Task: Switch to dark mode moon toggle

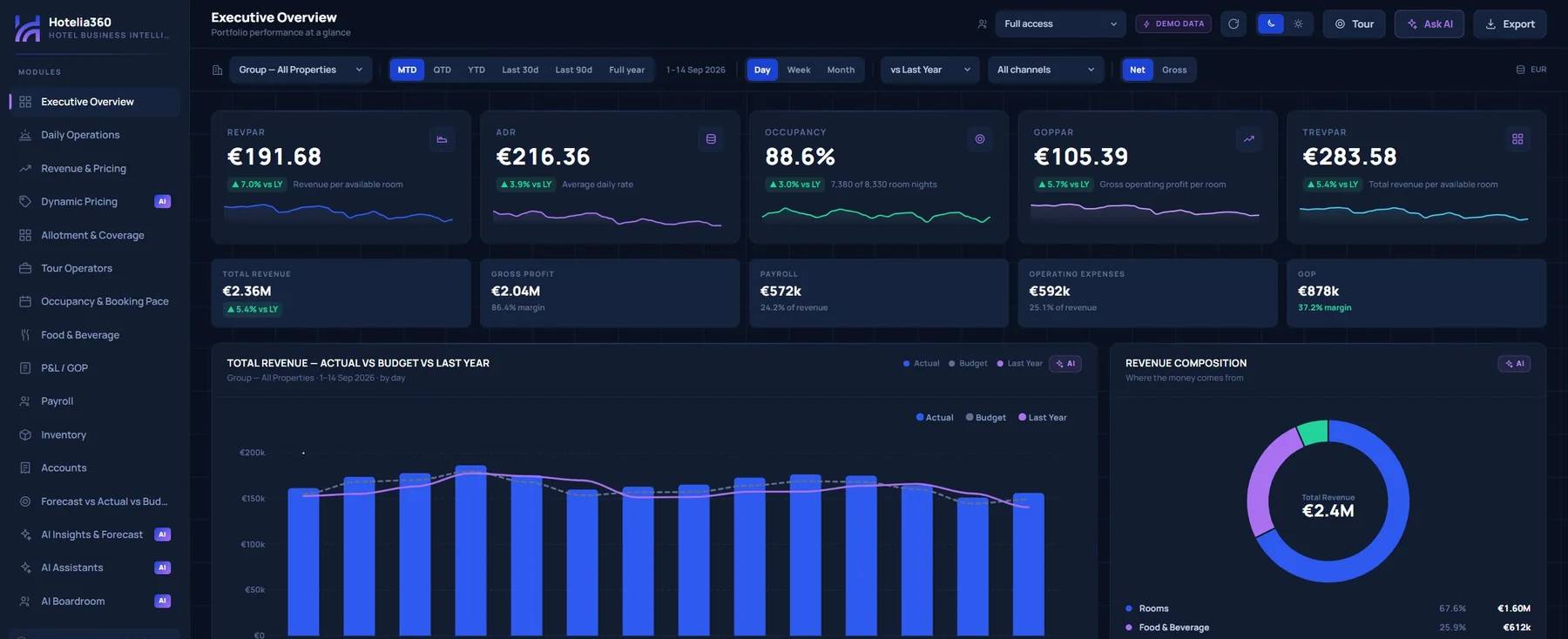Action: pos(1271,24)
